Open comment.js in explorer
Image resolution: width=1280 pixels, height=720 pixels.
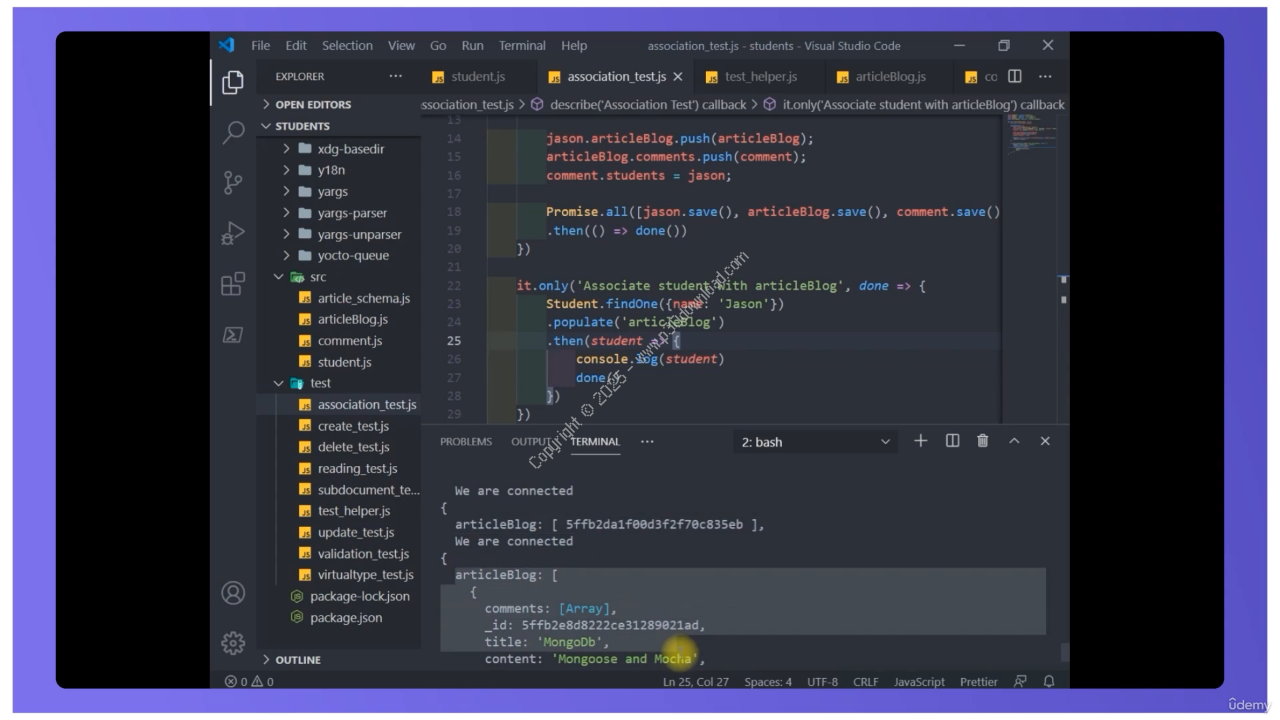349,340
